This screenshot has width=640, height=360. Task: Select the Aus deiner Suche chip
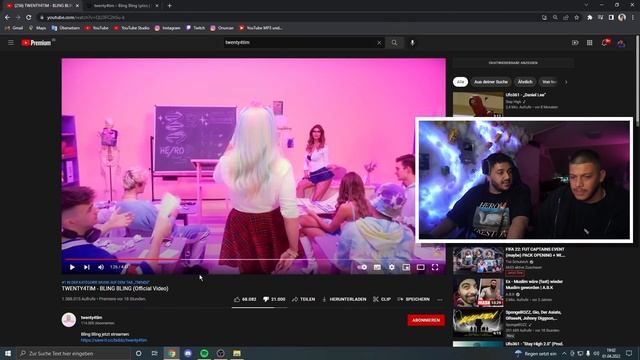coord(491,82)
